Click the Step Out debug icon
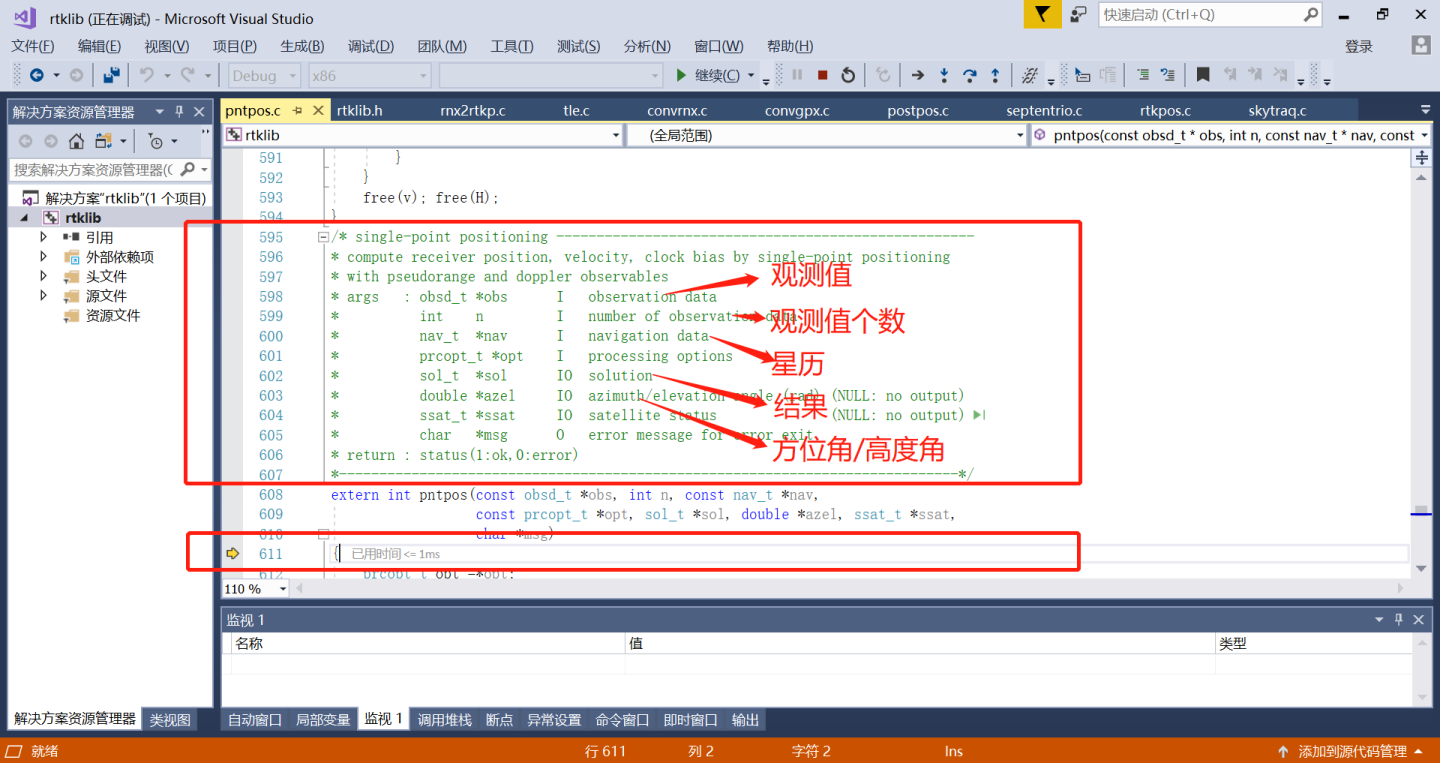Screen dimensions: 1440x763 pos(995,75)
